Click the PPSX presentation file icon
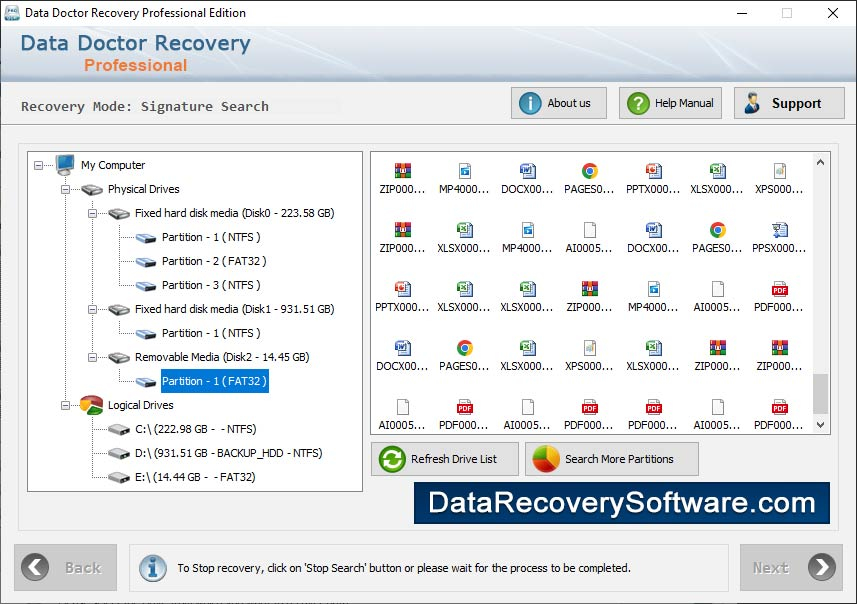 pyautogui.click(x=779, y=230)
